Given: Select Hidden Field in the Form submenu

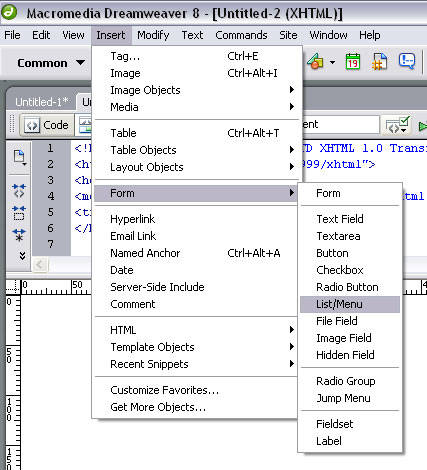Looking at the screenshot, I should click(x=350, y=355).
